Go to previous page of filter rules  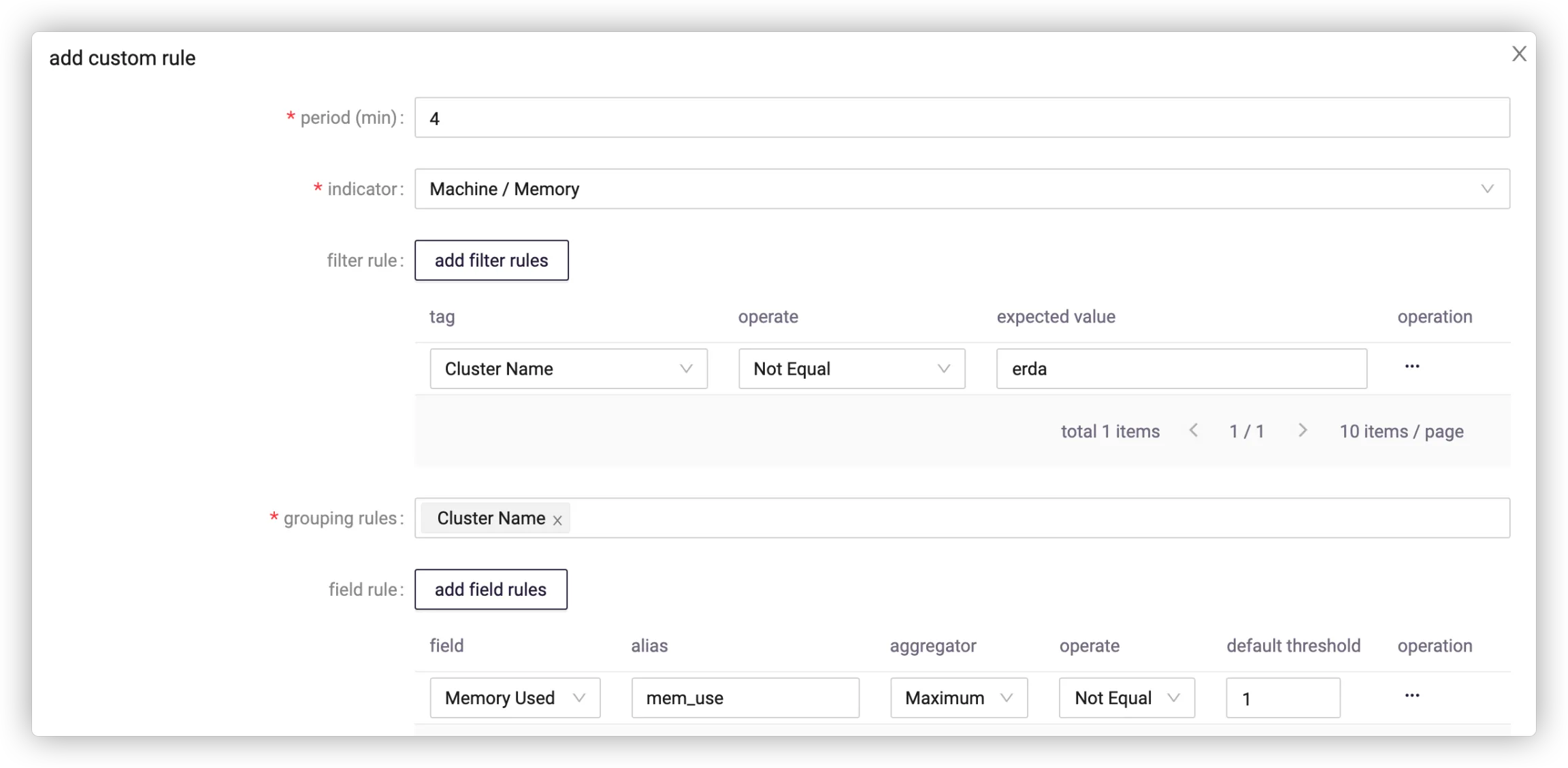1194,431
